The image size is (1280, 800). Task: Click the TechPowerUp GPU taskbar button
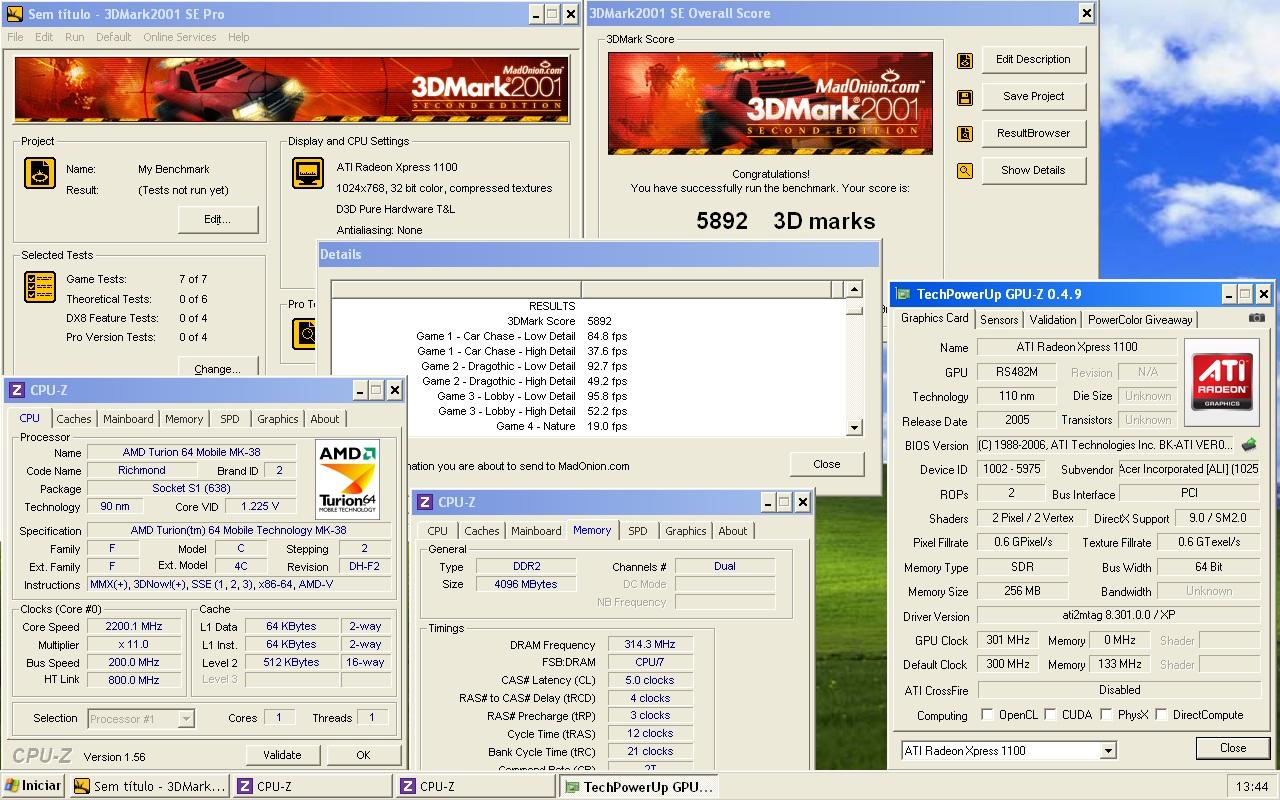pyautogui.click(x=638, y=786)
